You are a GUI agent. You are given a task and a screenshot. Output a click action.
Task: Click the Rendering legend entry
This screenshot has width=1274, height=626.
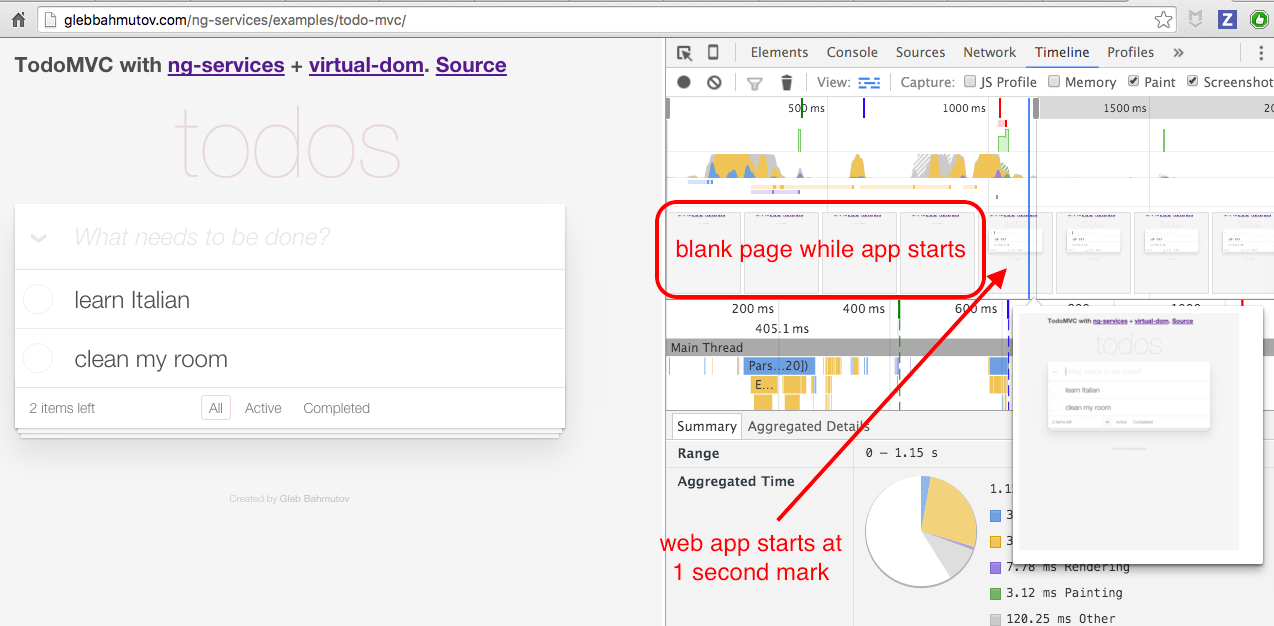click(1070, 567)
